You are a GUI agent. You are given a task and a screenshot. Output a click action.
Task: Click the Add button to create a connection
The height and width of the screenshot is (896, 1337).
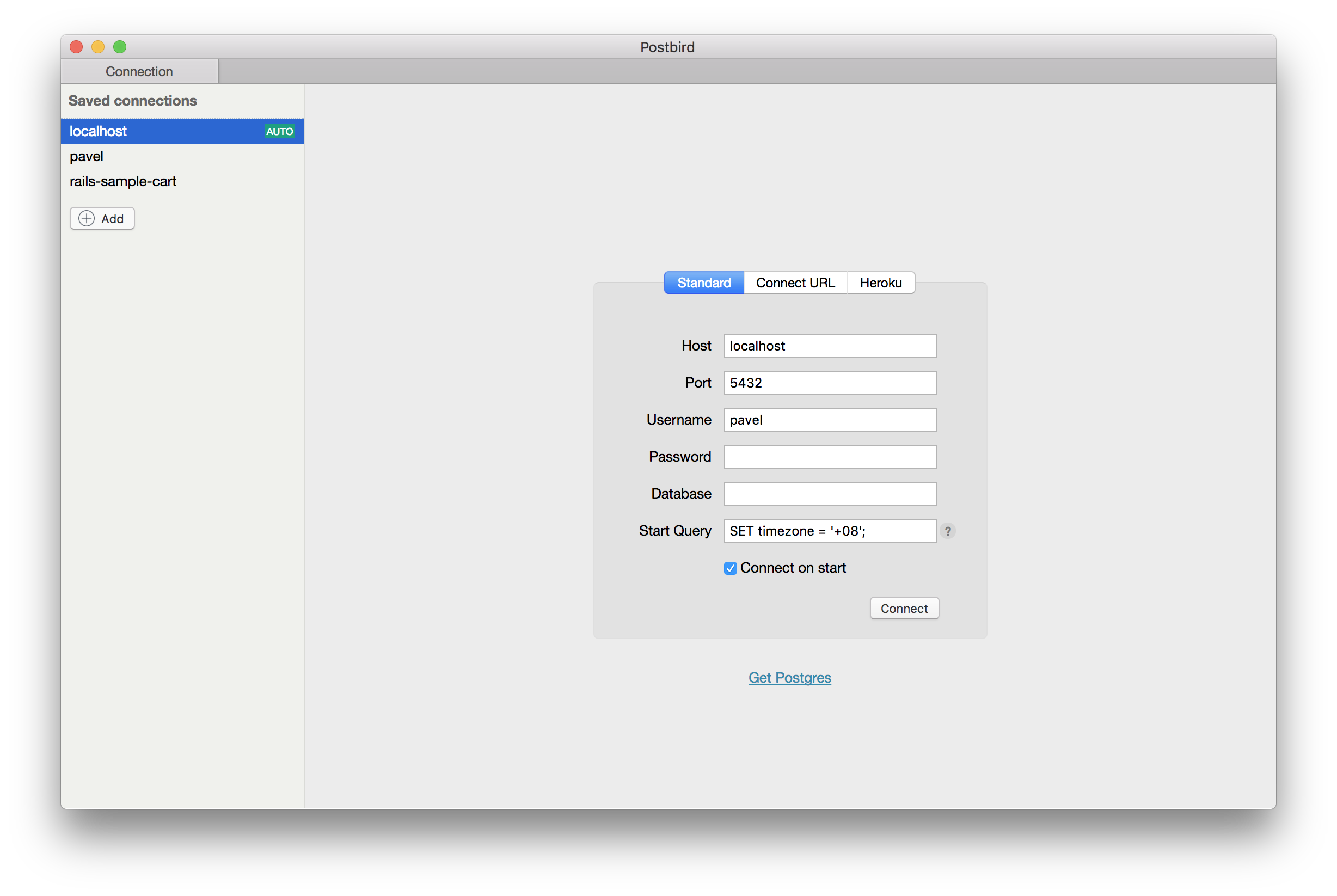(x=102, y=218)
